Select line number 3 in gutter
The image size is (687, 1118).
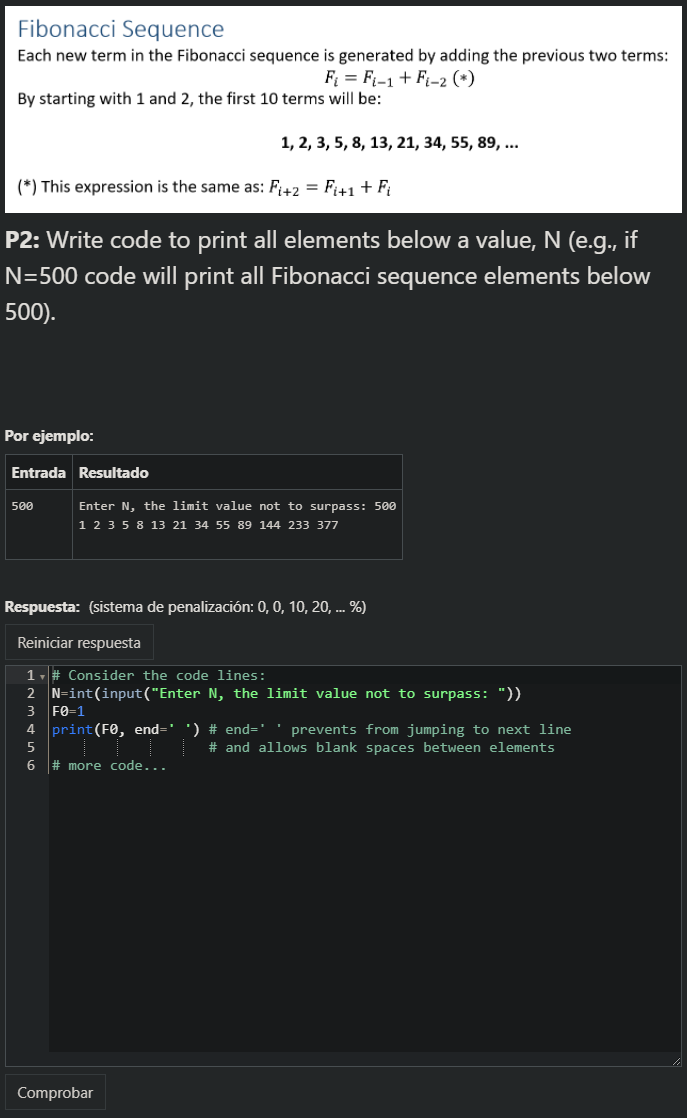[31, 711]
